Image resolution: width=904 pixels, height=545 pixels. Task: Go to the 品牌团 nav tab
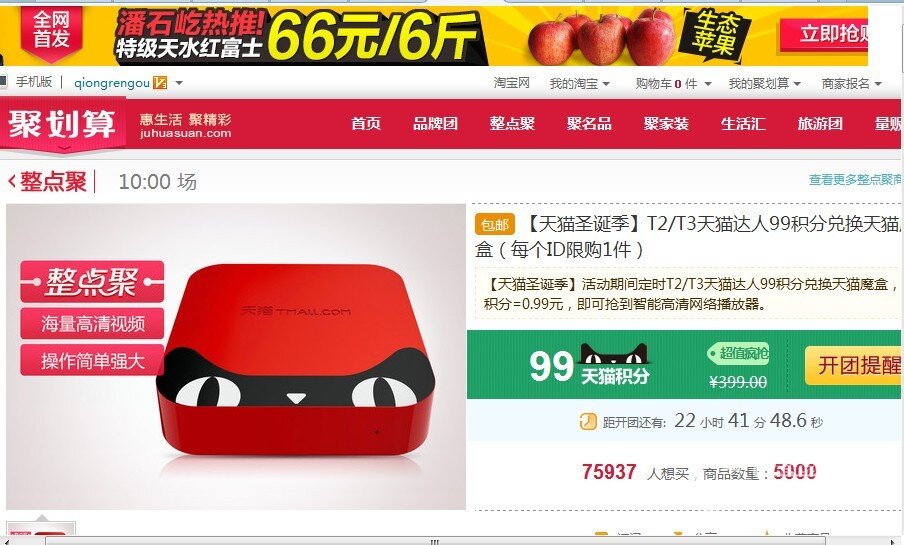pos(435,123)
